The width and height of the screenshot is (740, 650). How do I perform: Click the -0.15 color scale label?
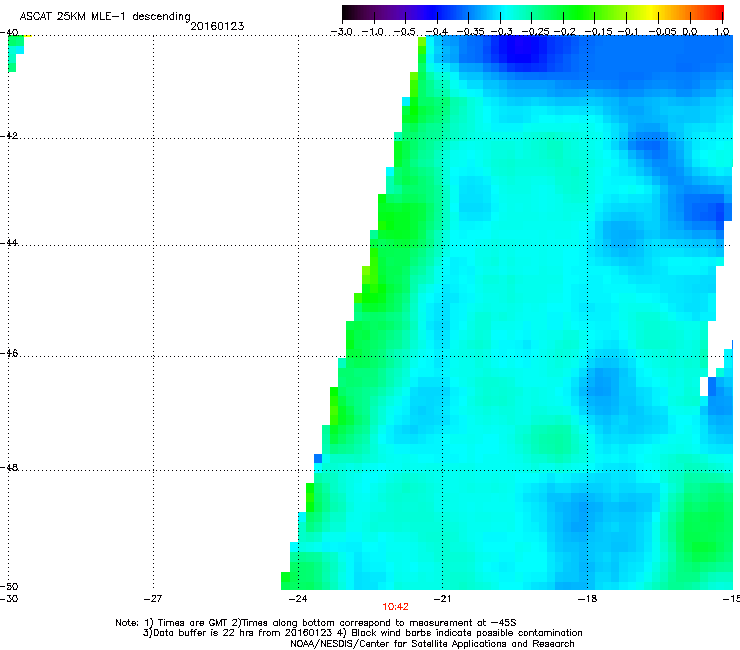click(x=598, y=32)
